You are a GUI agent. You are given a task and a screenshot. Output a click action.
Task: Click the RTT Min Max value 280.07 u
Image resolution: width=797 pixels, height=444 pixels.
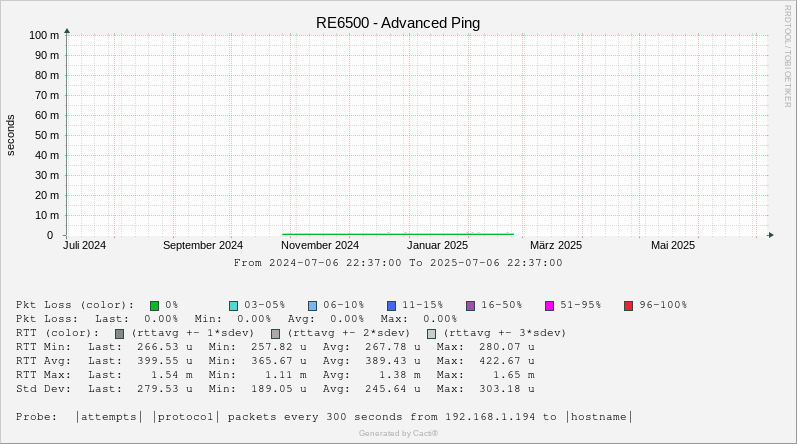pyautogui.click(x=507, y=347)
